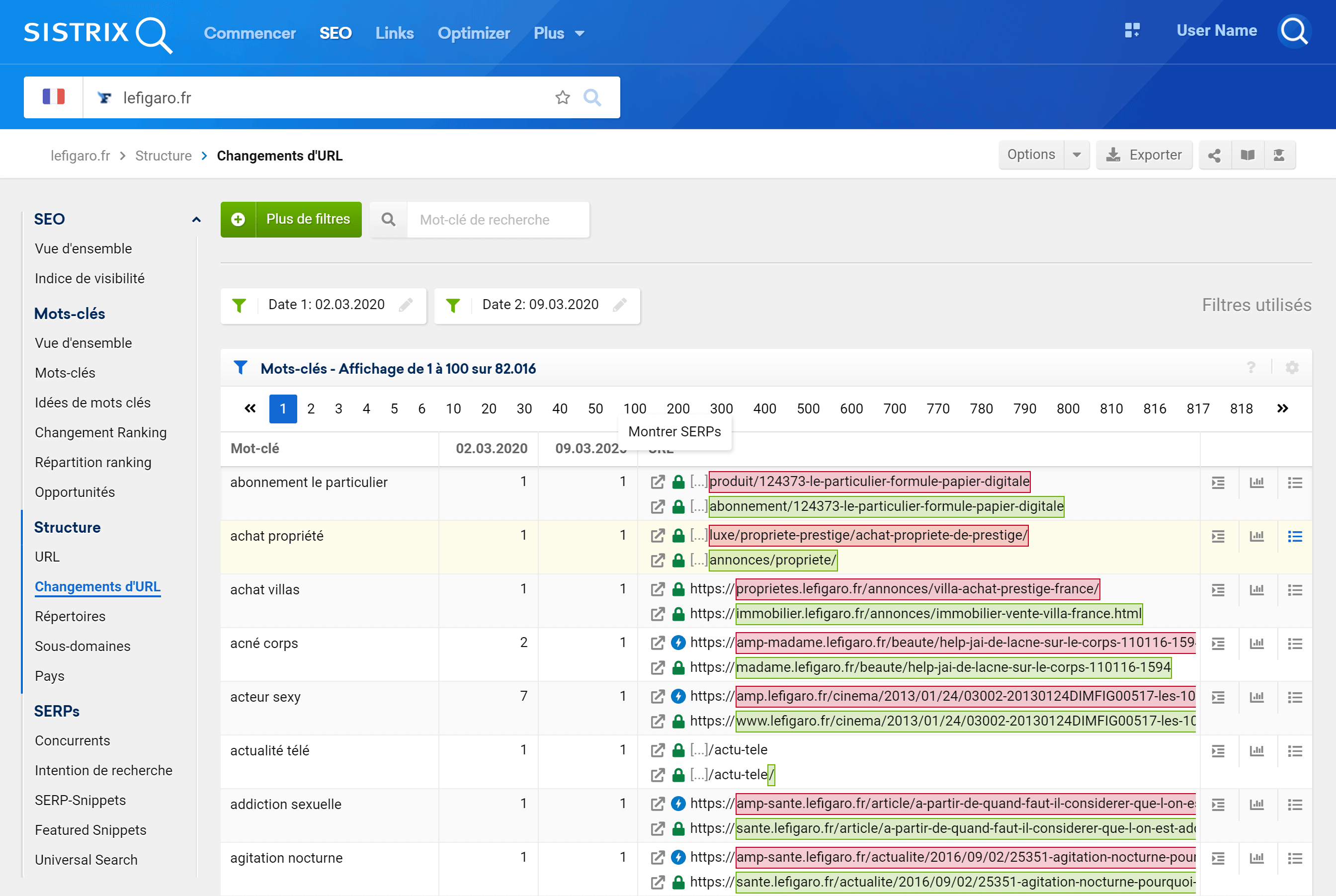Image resolution: width=1336 pixels, height=896 pixels.
Task: Open Répertoires in sidebar
Action: coord(70,617)
